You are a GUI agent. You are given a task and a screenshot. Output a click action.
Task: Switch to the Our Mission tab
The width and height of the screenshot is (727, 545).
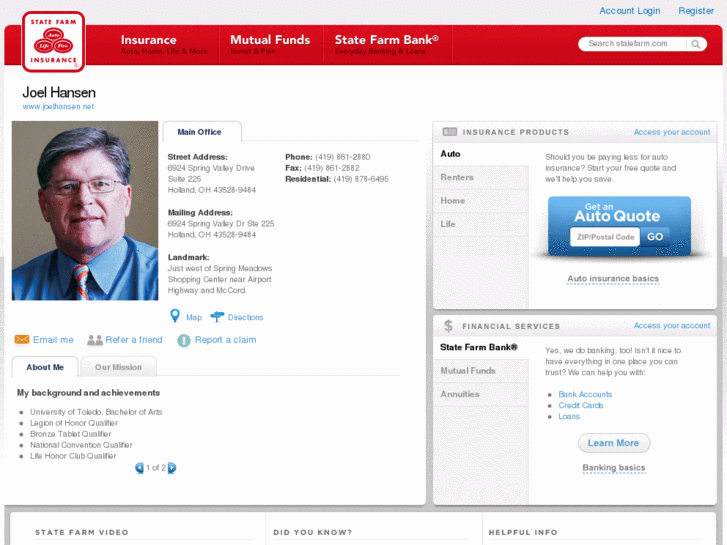point(118,367)
